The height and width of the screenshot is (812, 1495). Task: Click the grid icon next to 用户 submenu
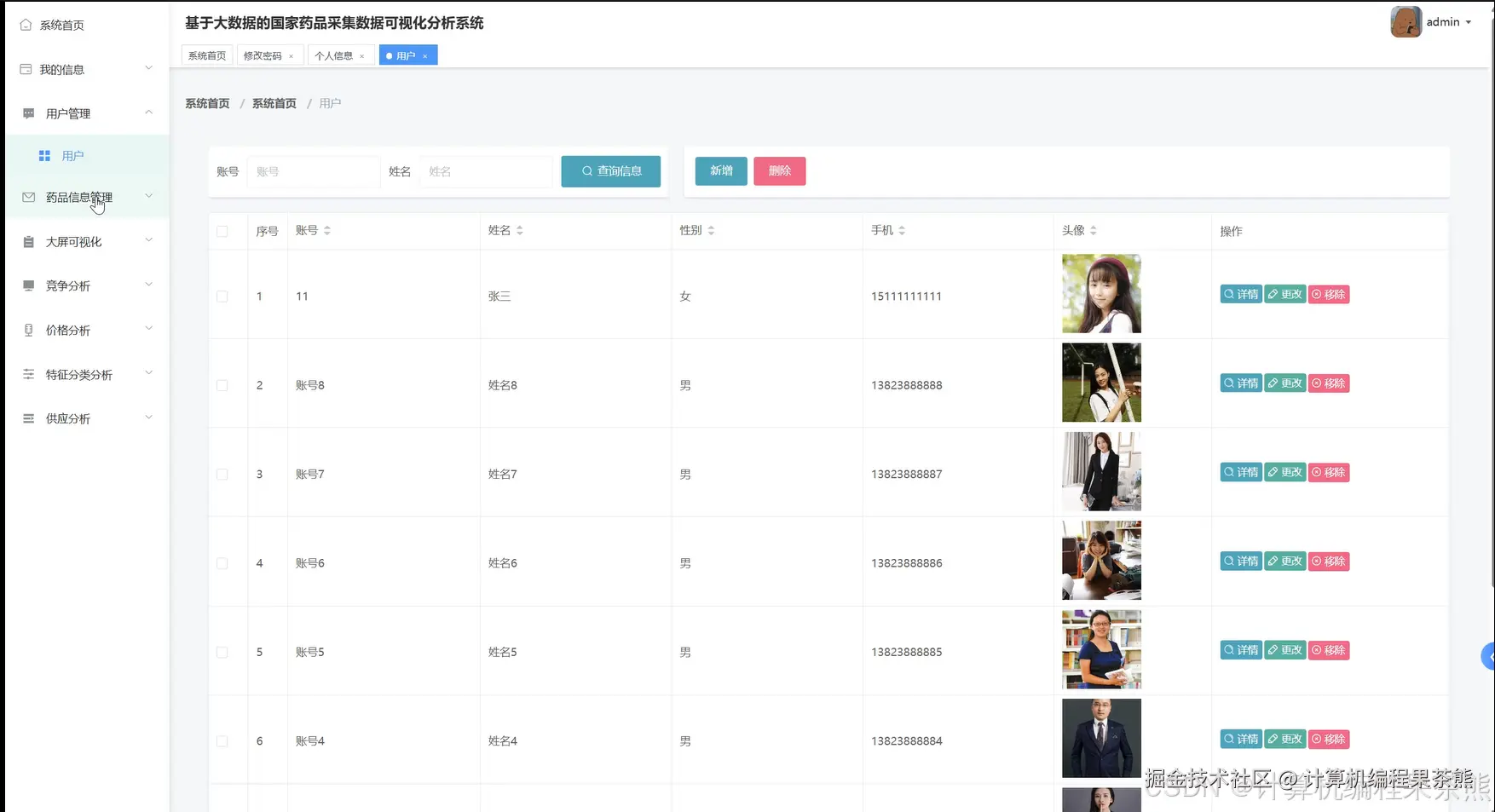pyautogui.click(x=44, y=156)
